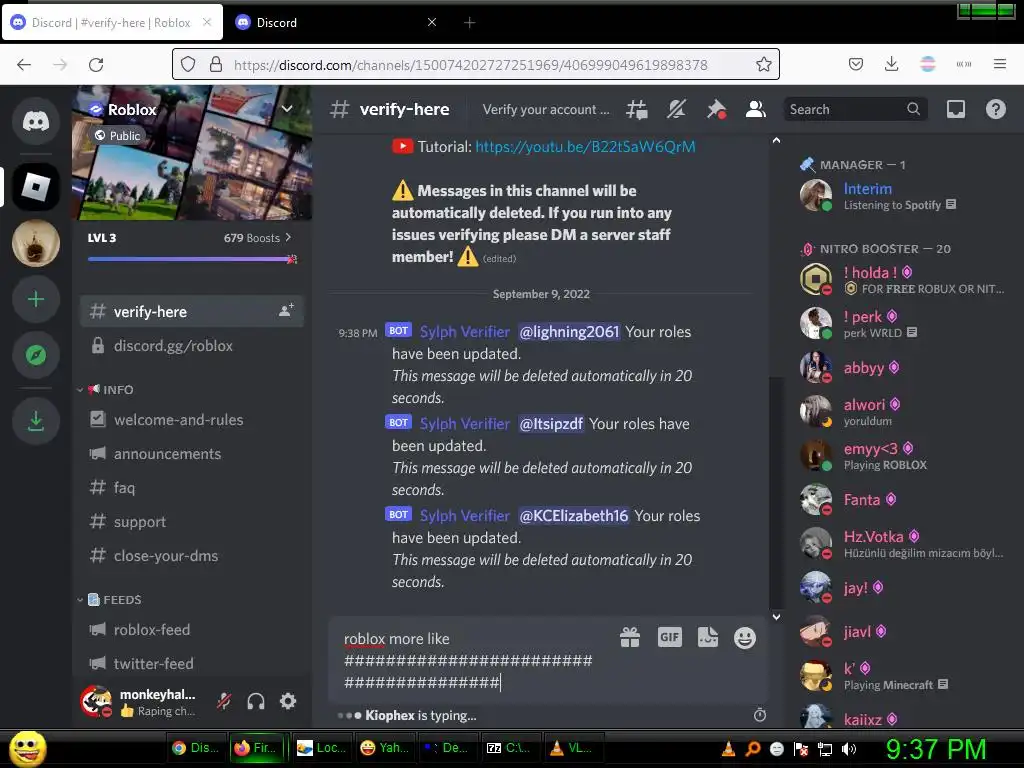The image size is (1024, 768).
Task: Open faq channel
Action: pyautogui.click(x=191, y=488)
